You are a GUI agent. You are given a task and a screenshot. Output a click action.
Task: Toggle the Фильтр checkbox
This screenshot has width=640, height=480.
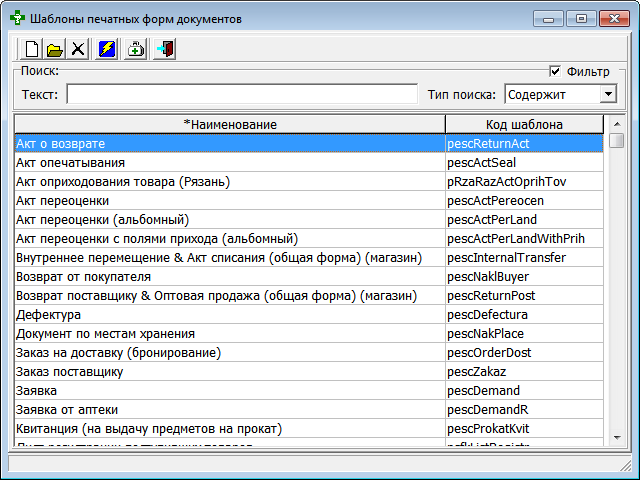coord(554,72)
